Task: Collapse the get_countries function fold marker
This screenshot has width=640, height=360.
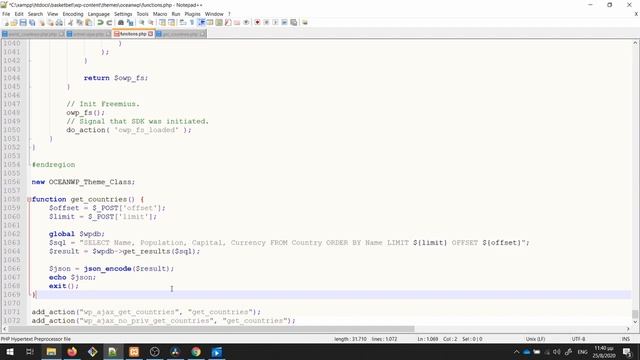Action: [29, 200]
